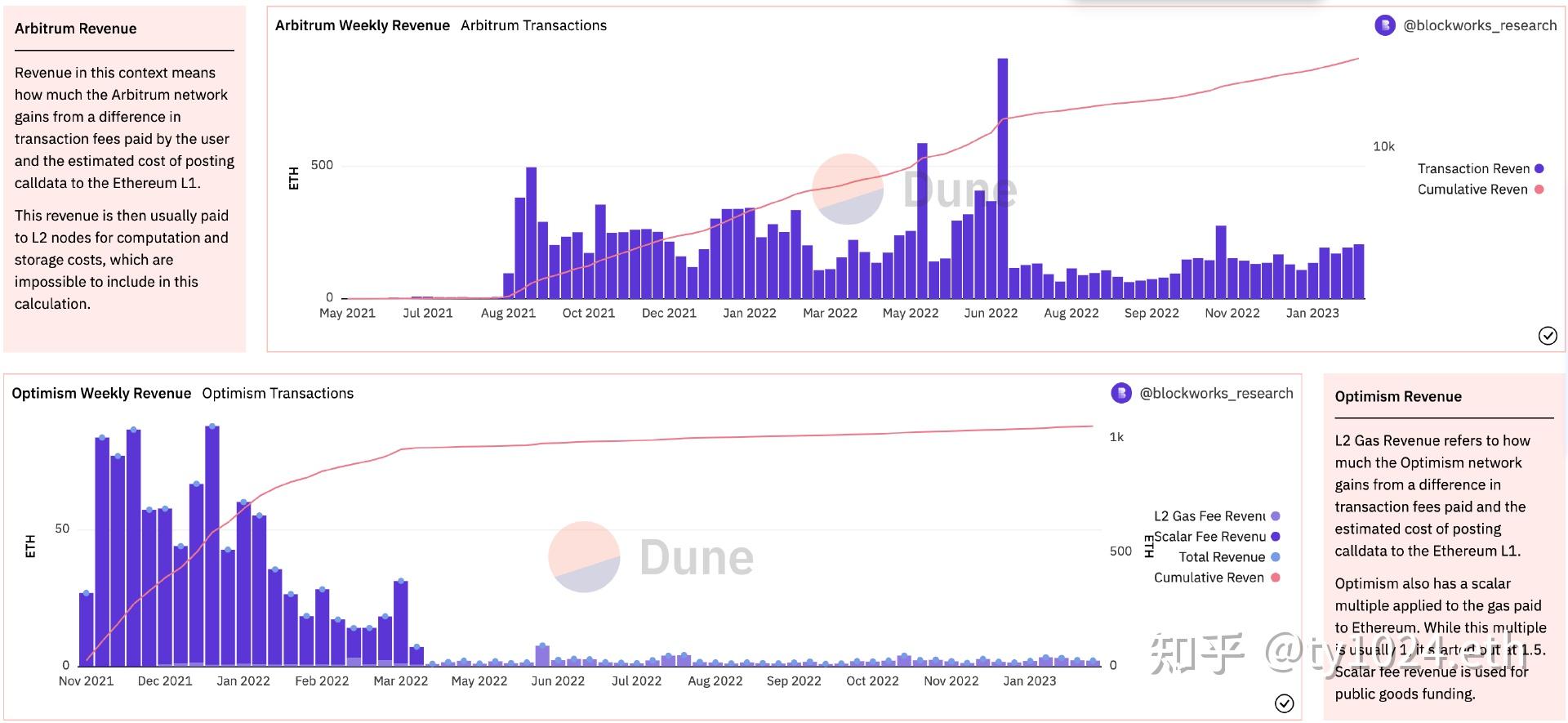
Task: Click the Blockworks logo on the Optimism chart
Action: coord(1121,393)
